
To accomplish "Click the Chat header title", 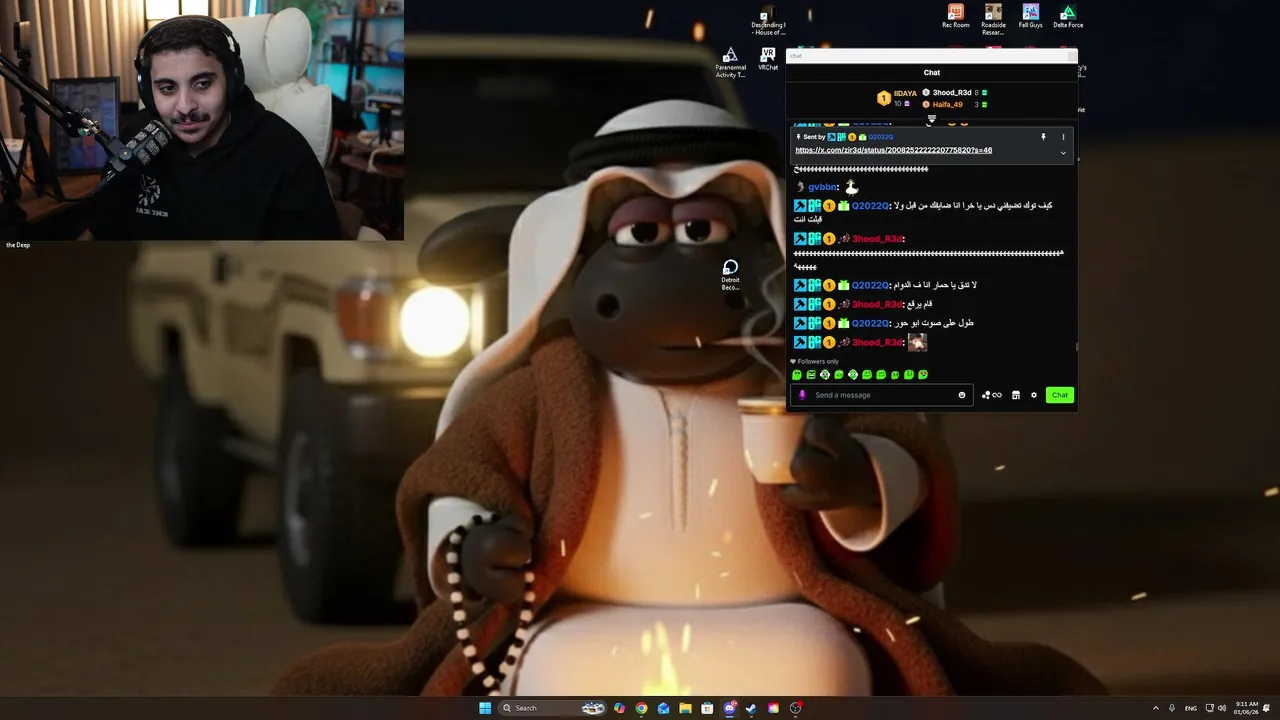I will tap(932, 72).
